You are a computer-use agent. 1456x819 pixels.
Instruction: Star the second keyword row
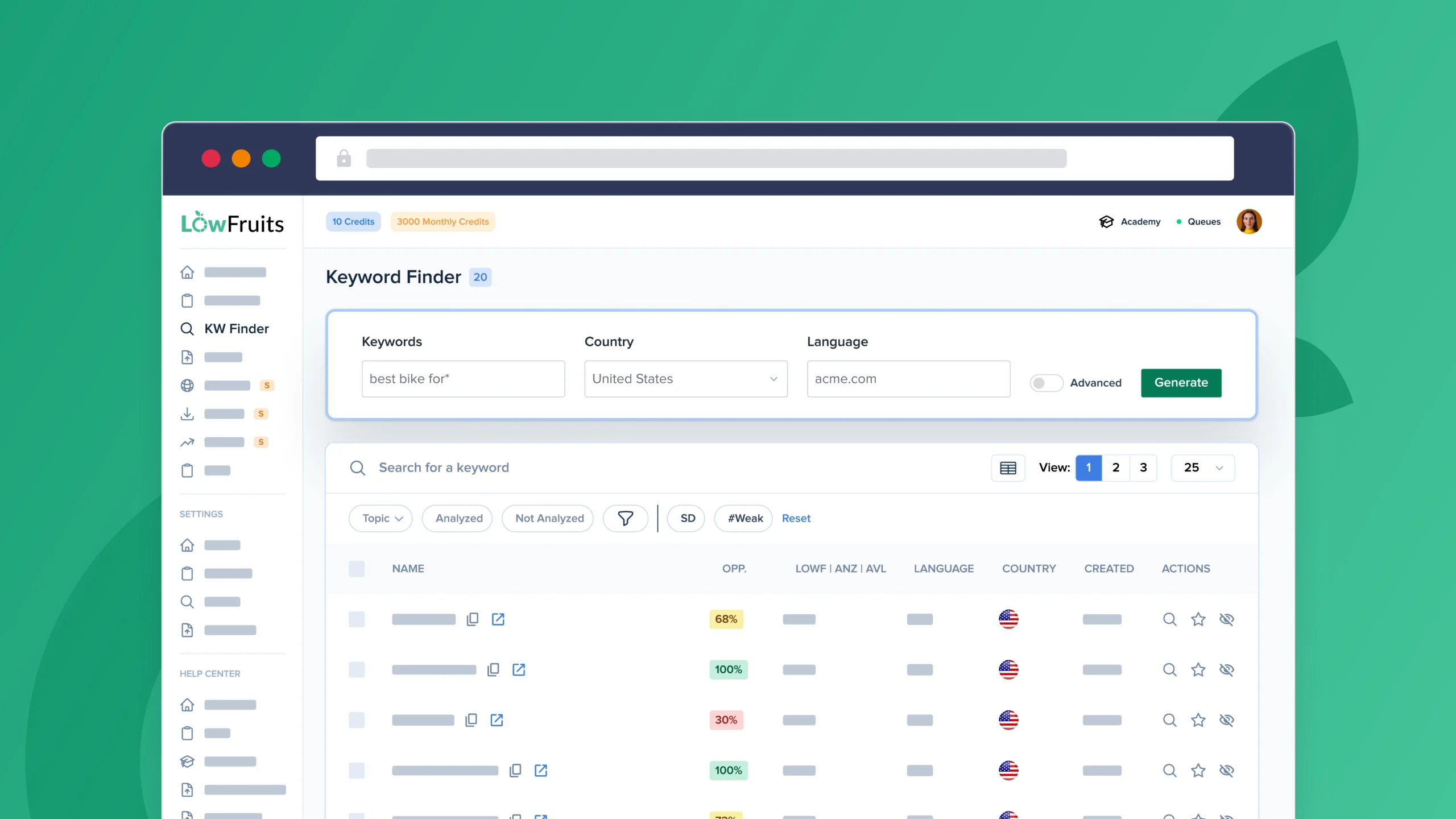point(1198,669)
